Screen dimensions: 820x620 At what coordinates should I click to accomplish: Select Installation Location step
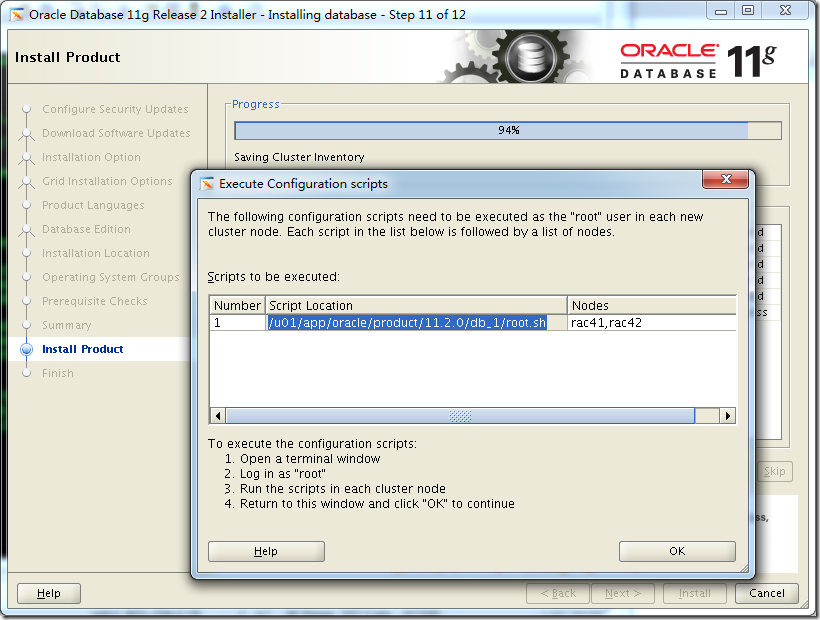(x=96, y=253)
